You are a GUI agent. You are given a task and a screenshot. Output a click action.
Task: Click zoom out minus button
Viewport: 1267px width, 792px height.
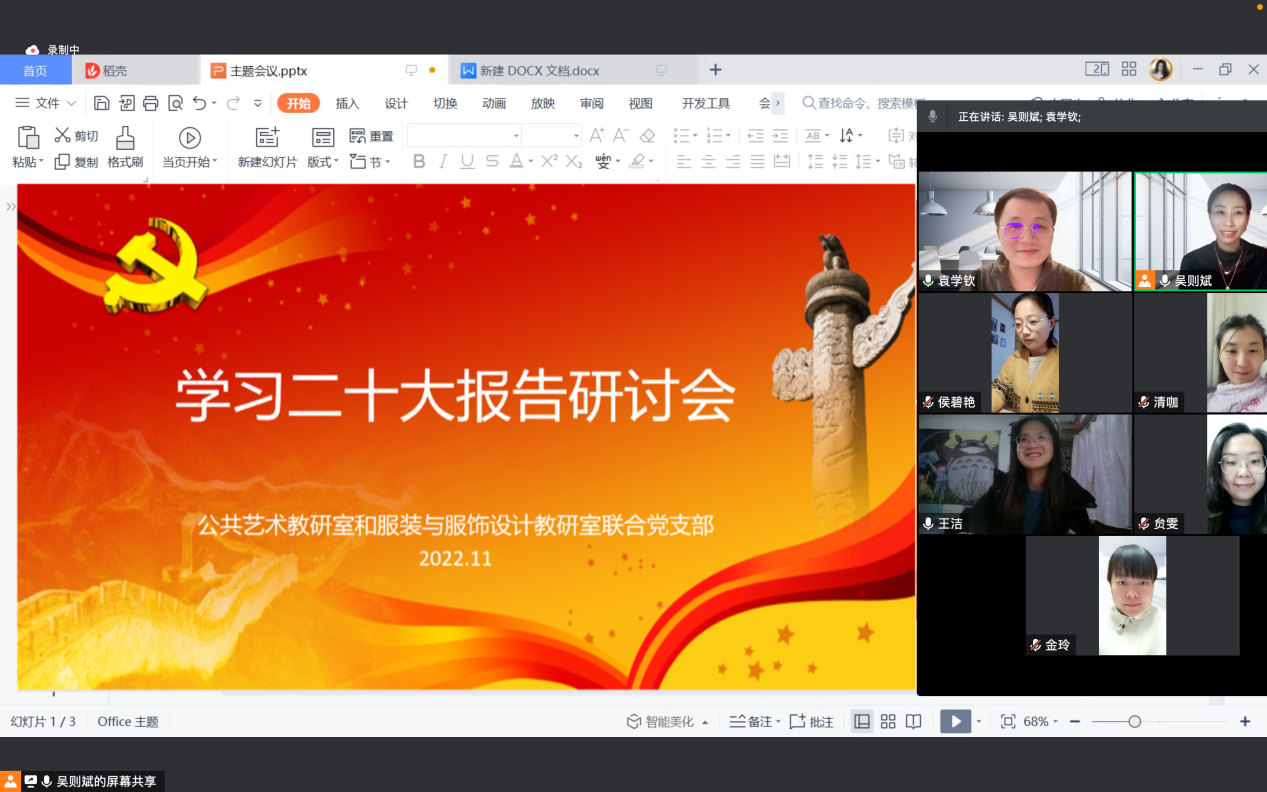1074,722
